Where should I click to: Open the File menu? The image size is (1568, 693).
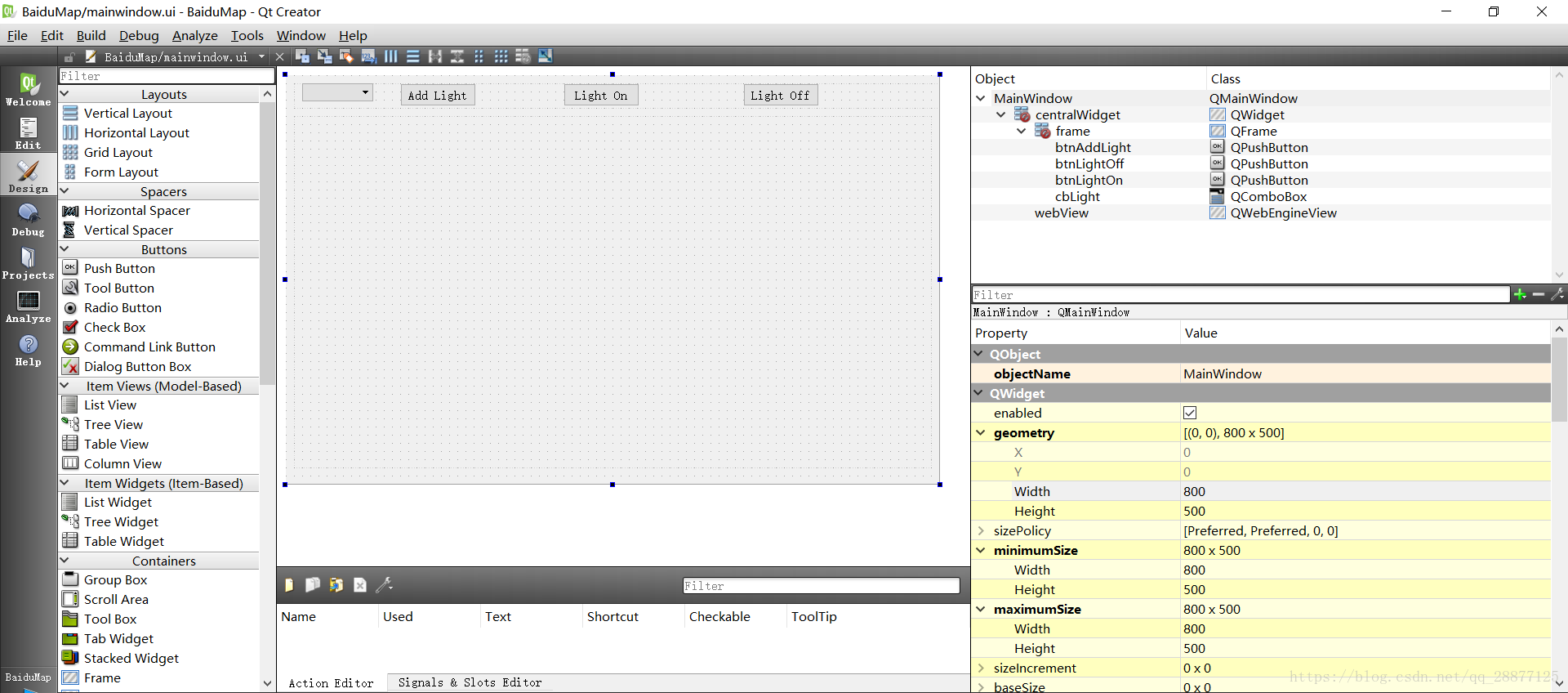17,35
